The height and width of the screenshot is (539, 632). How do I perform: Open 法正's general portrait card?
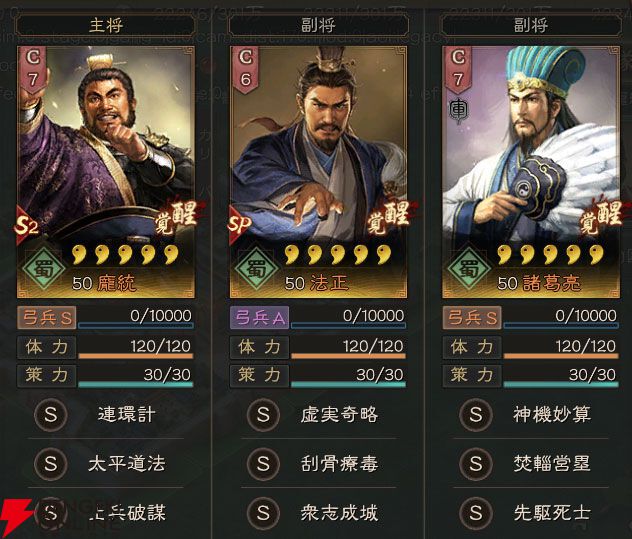pyautogui.click(x=318, y=172)
